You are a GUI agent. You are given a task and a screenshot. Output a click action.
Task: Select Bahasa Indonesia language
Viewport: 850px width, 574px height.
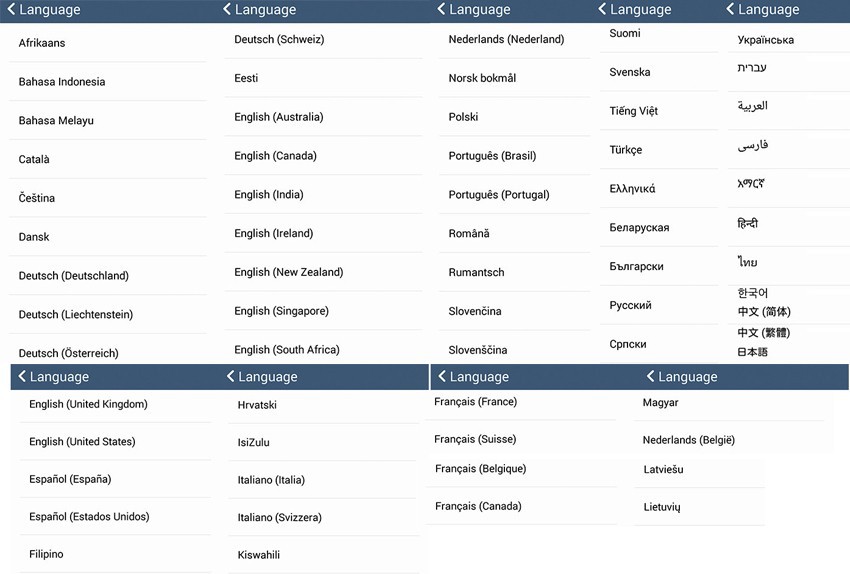[62, 82]
